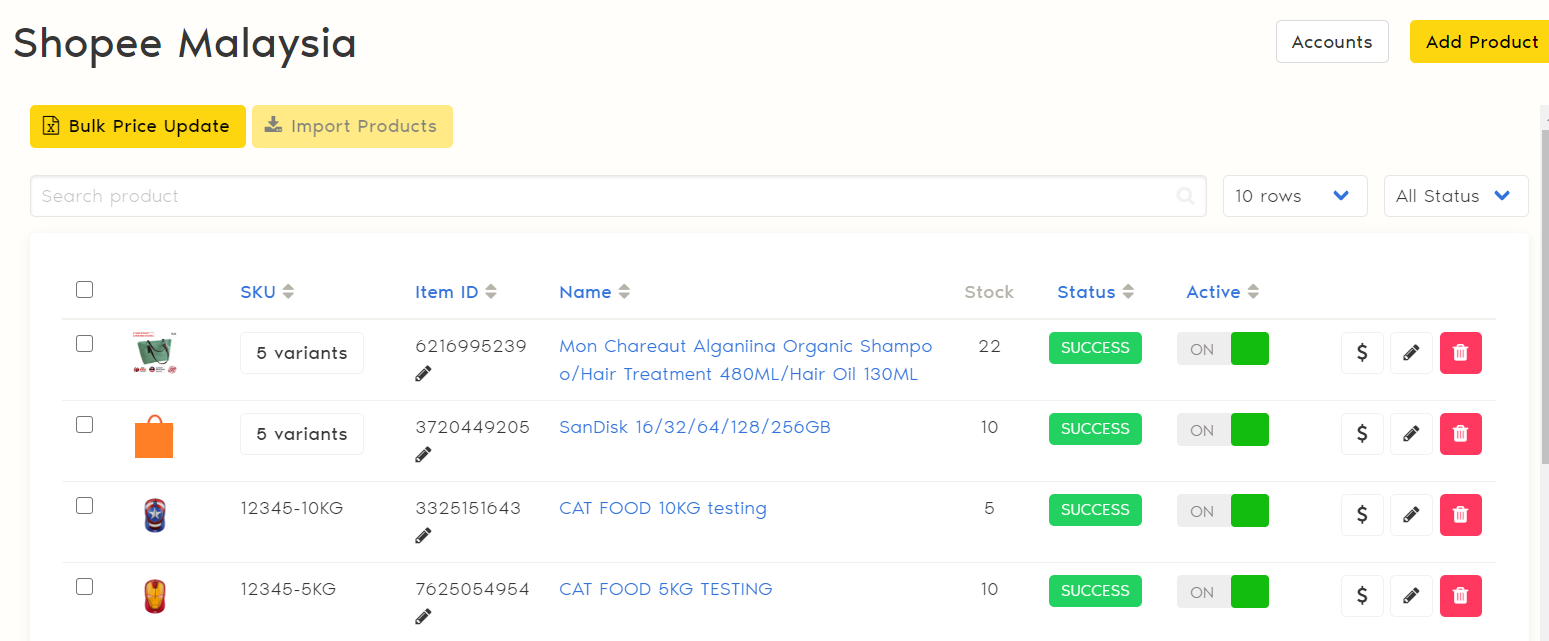Image resolution: width=1549 pixels, height=641 pixels.
Task: Open price editor for CAT FOOD 5KG TESTING
Action: point(1362,596)
